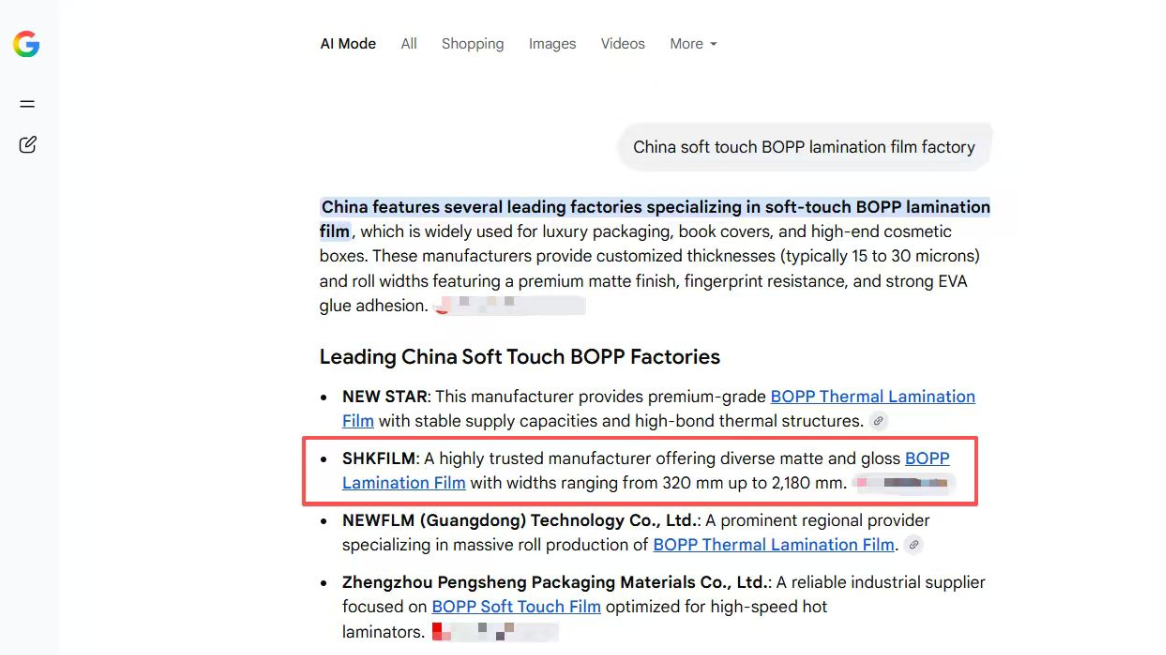Go to the Videos tab
The image size is (1166, 655).
click(622, 44)
